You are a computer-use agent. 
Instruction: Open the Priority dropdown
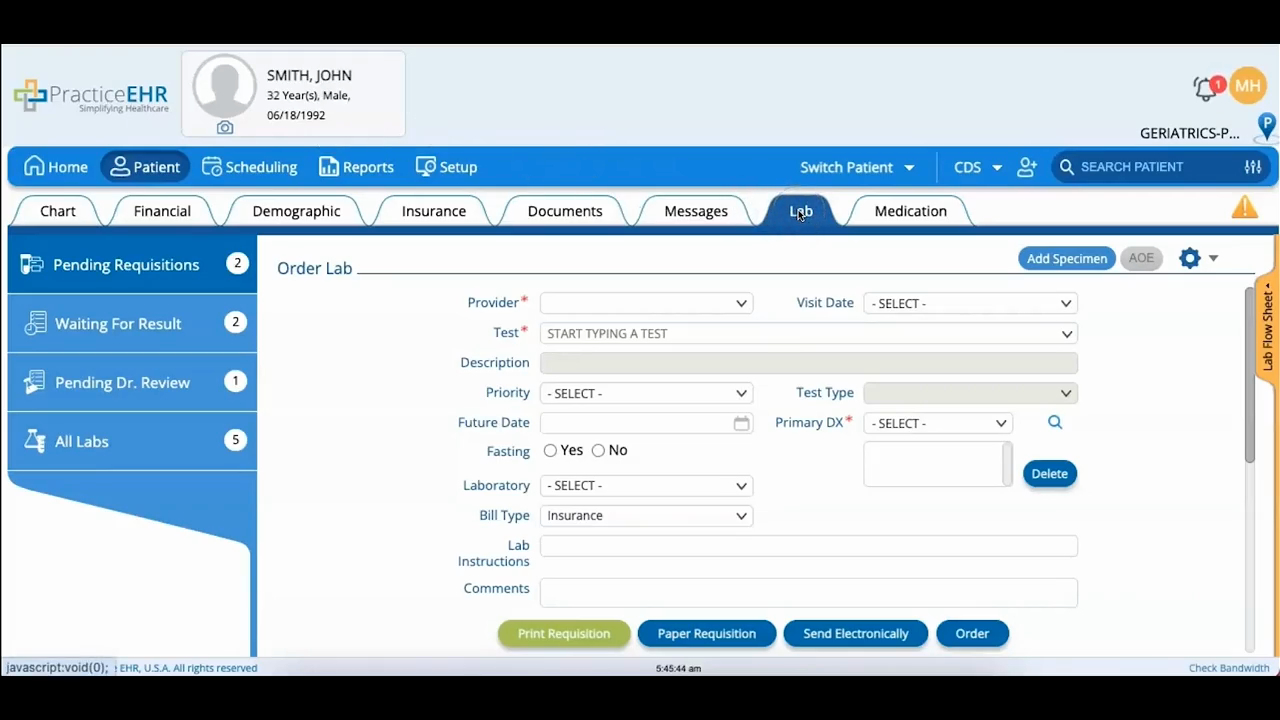[x=646, y=393]
